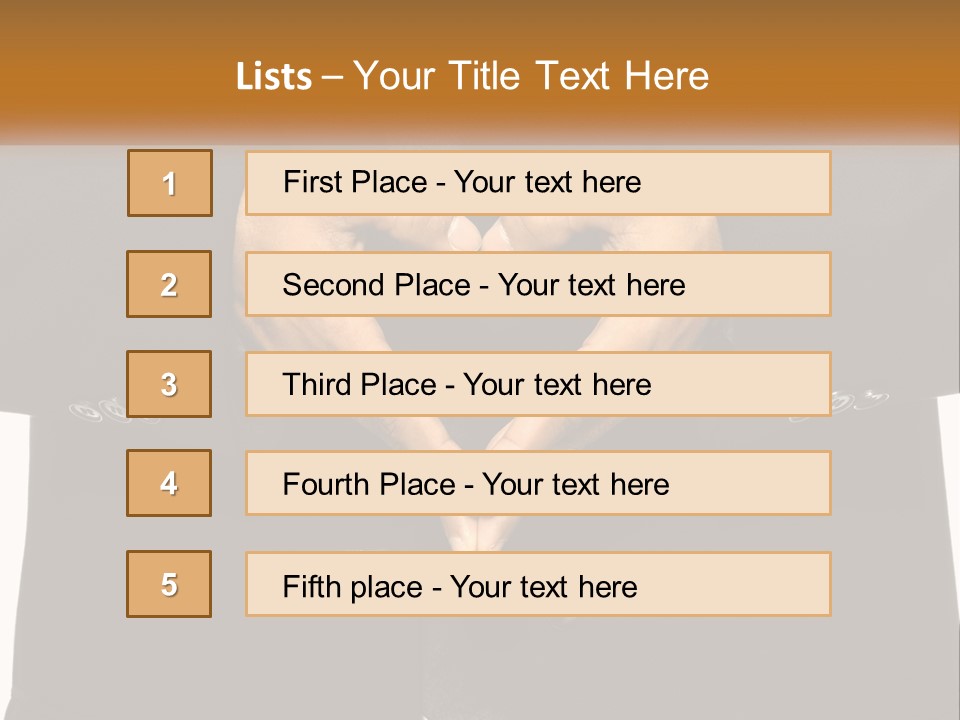Click the number 5 box
This screenshot has width=960, height=720.
169,584
